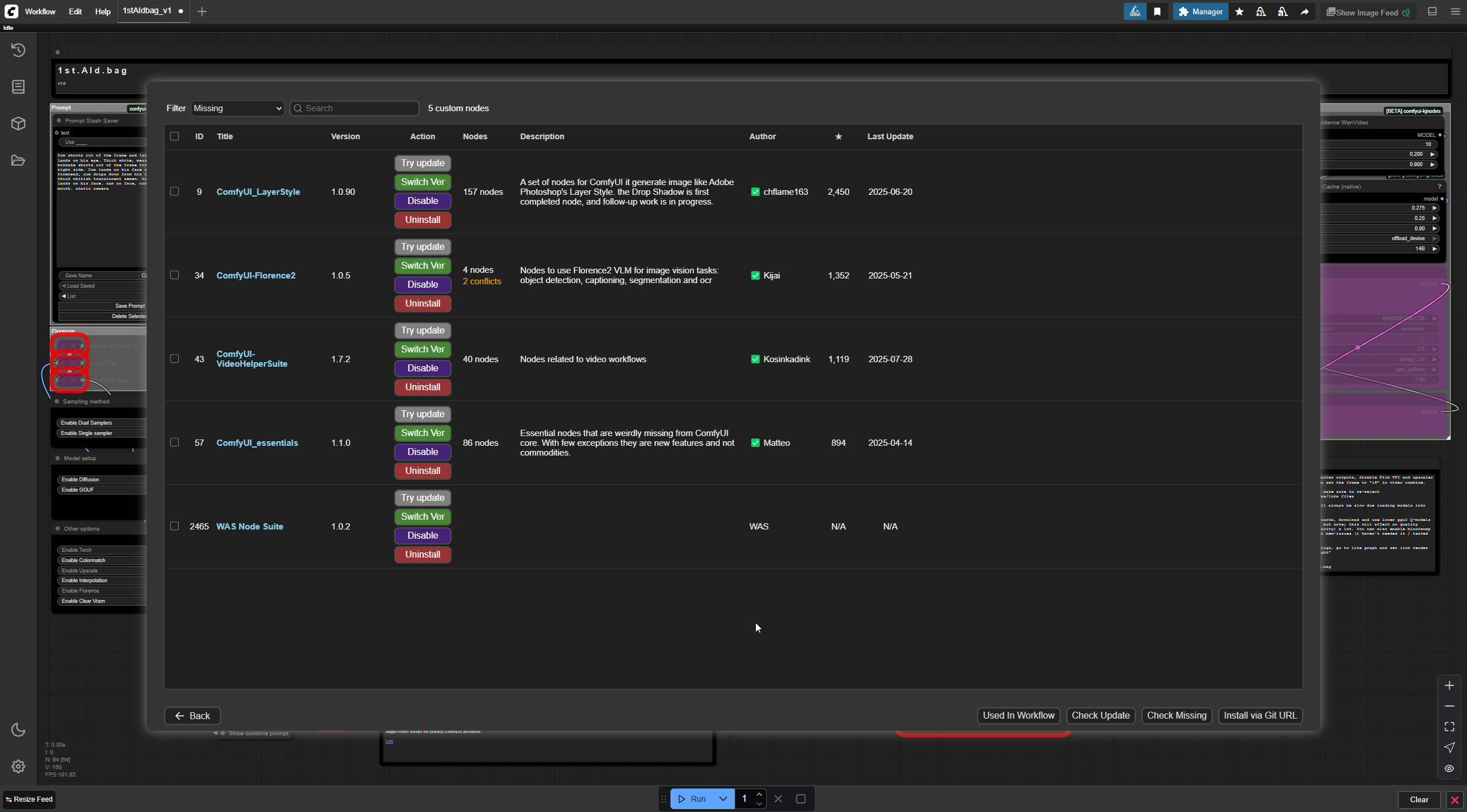This screenshot has height=812, width=1467.
Task: Open the Edit menu
Action: coord(75,11)
